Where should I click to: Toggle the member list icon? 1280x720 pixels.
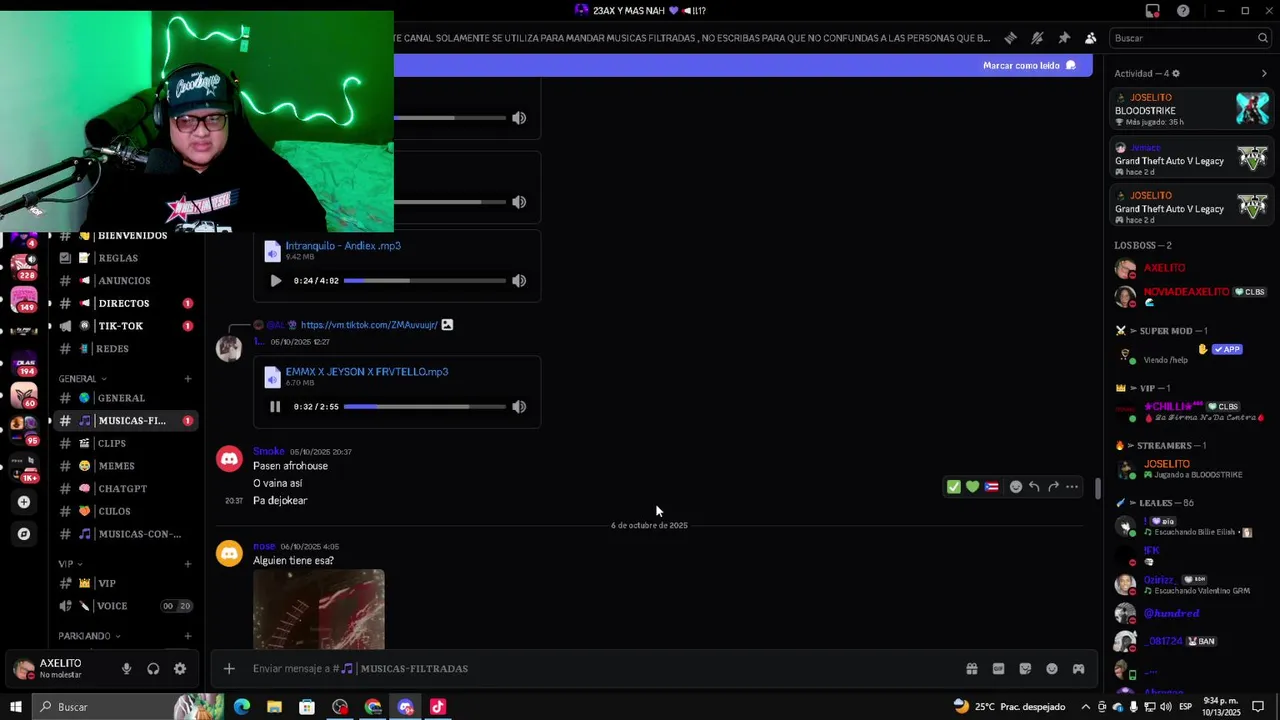tap(1091, 38)
